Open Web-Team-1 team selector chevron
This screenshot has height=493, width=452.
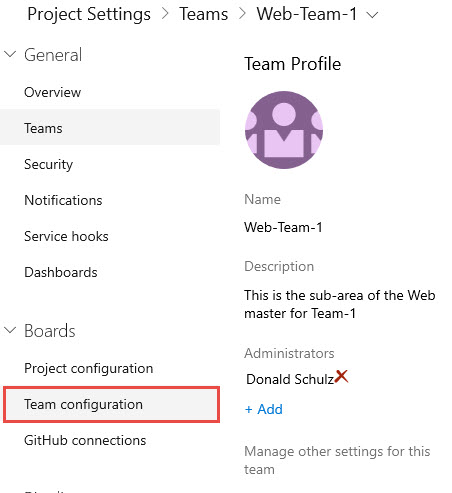point(372,15)
